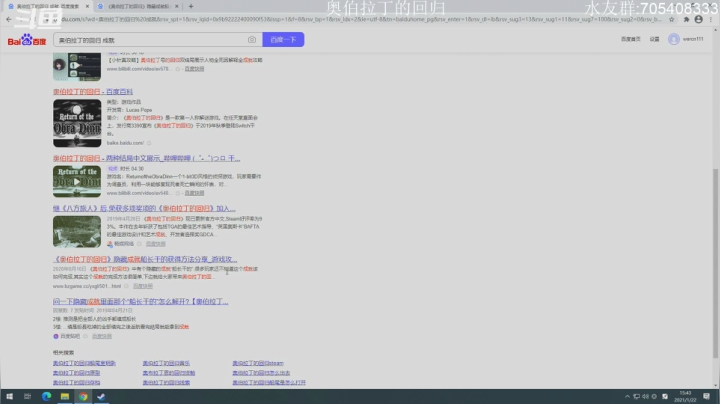This screenshot has height=404, width=720.
Task: Open 百度快照 under the top bilibili result
Action: pyautogui.click(x=194, y=69)
